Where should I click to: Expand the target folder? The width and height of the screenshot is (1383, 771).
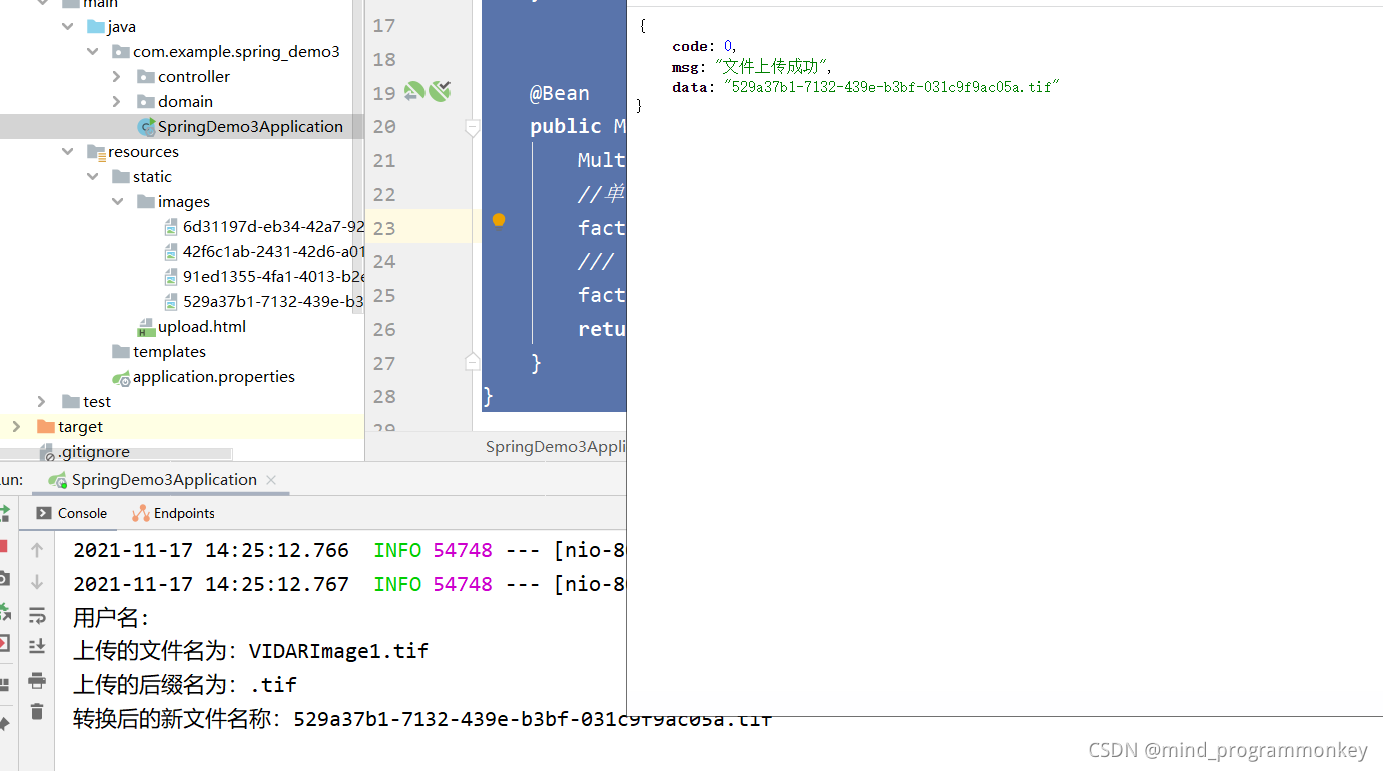tap(17, 426)
